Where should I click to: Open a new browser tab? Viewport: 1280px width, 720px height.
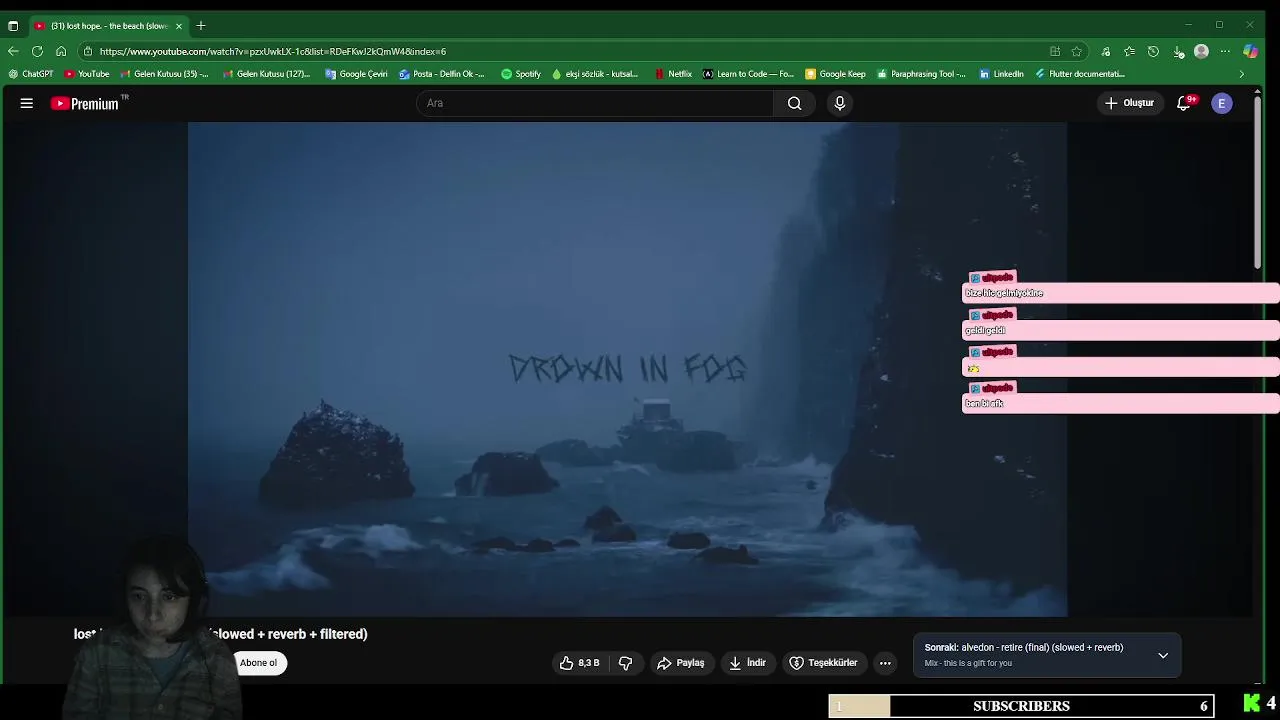pyautogui.click(x=201, y=25)
